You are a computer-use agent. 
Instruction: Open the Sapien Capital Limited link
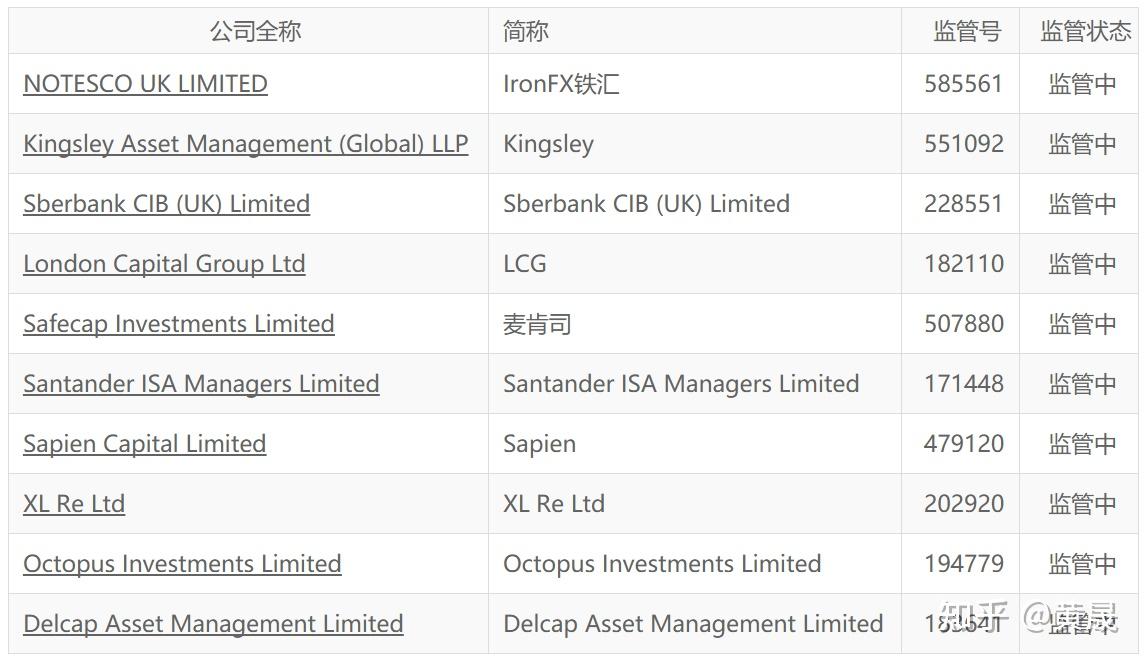point(144,444)
